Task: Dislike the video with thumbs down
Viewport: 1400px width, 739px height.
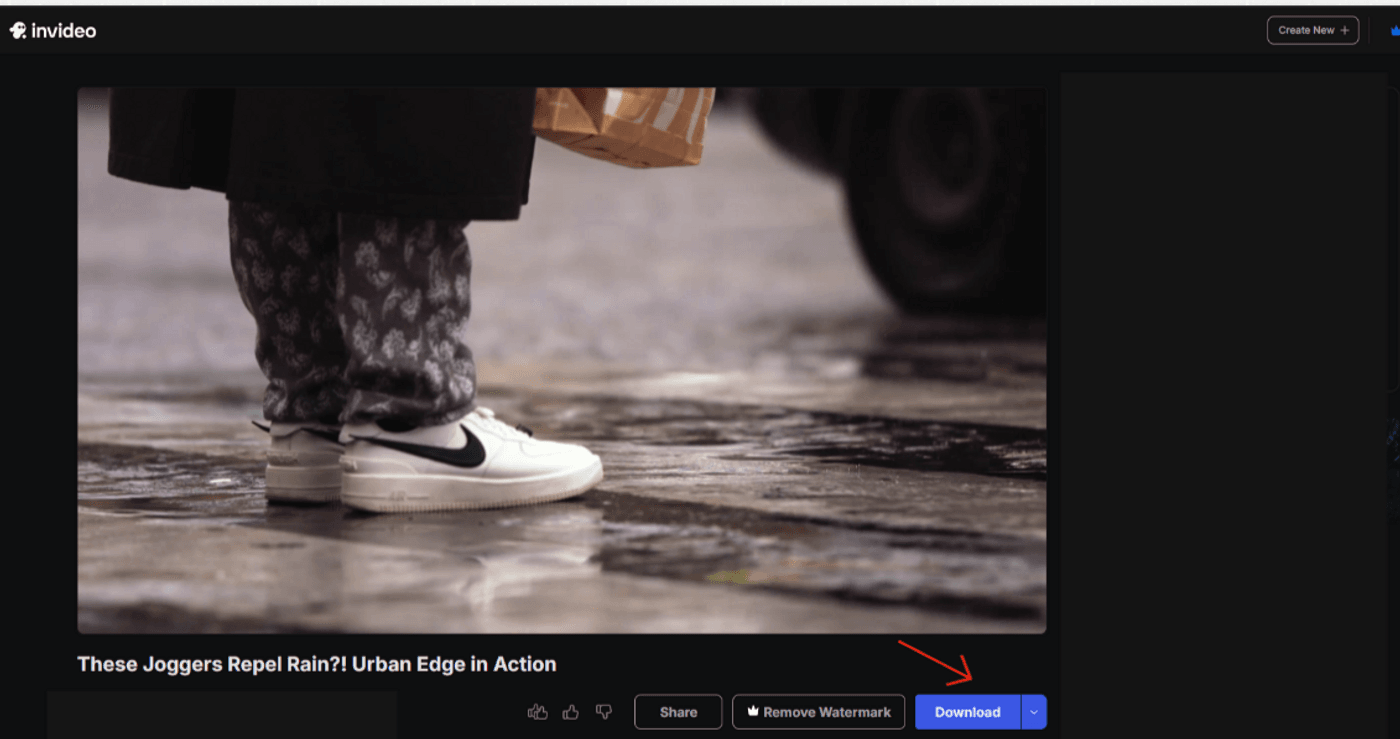Action: click(603, 712)
